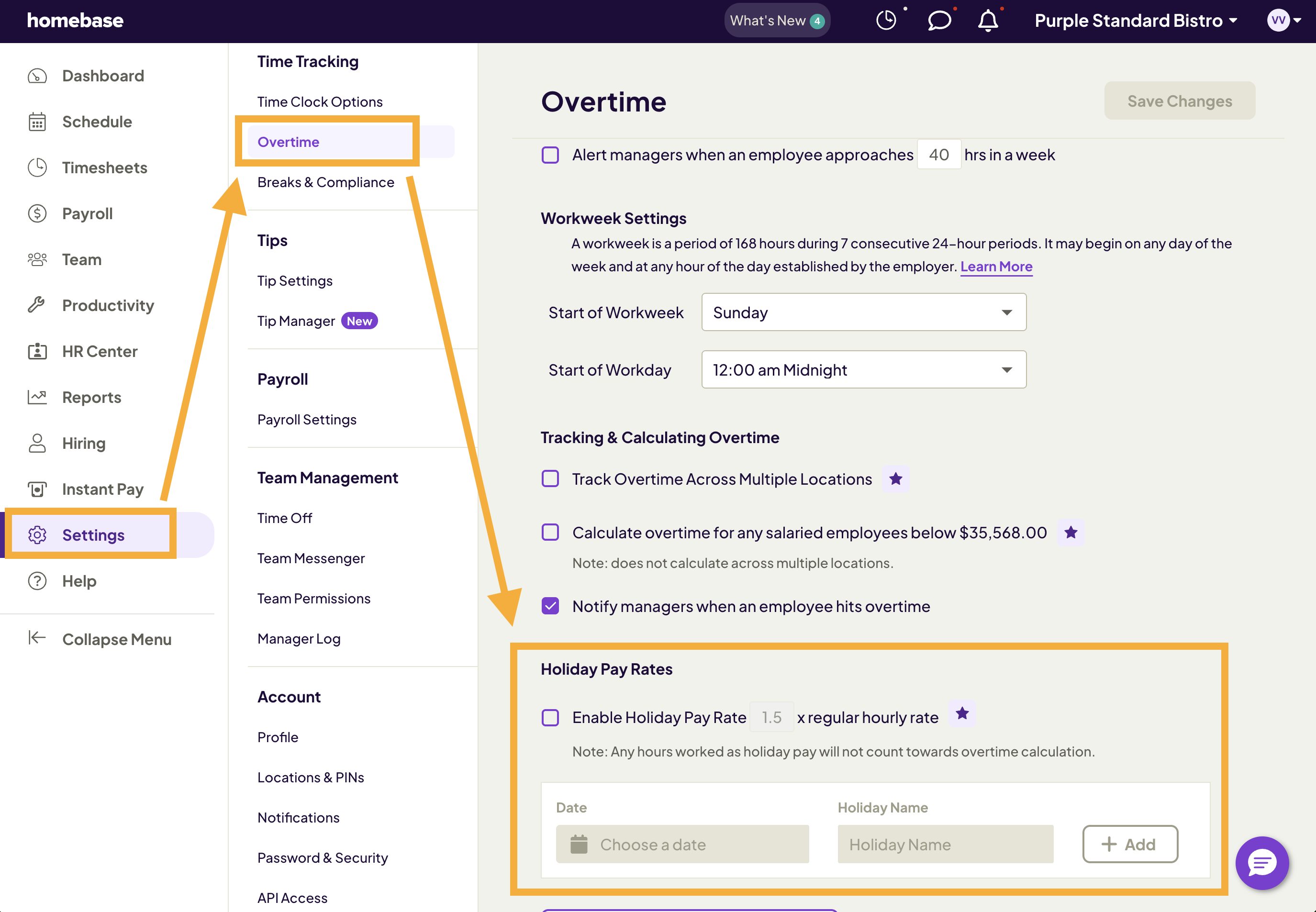Click the Add holiday button
This screenshot has width=1316, height=912.
click(1130, 844)
